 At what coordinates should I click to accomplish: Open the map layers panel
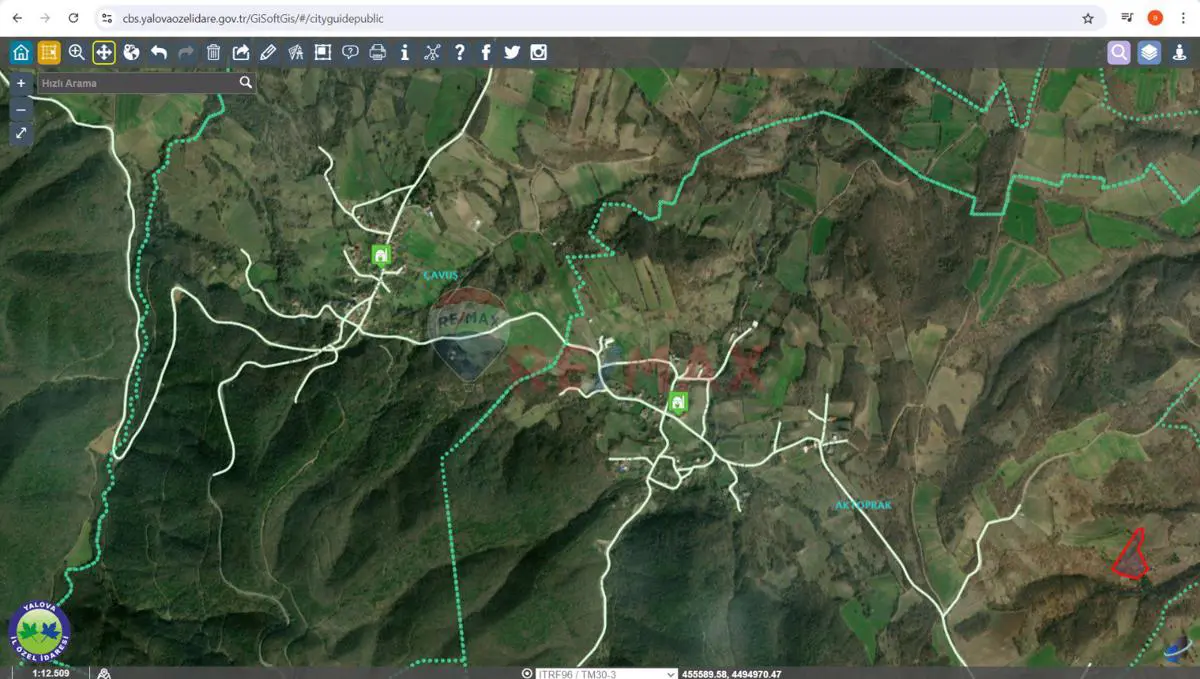(x=1149, y=53)
